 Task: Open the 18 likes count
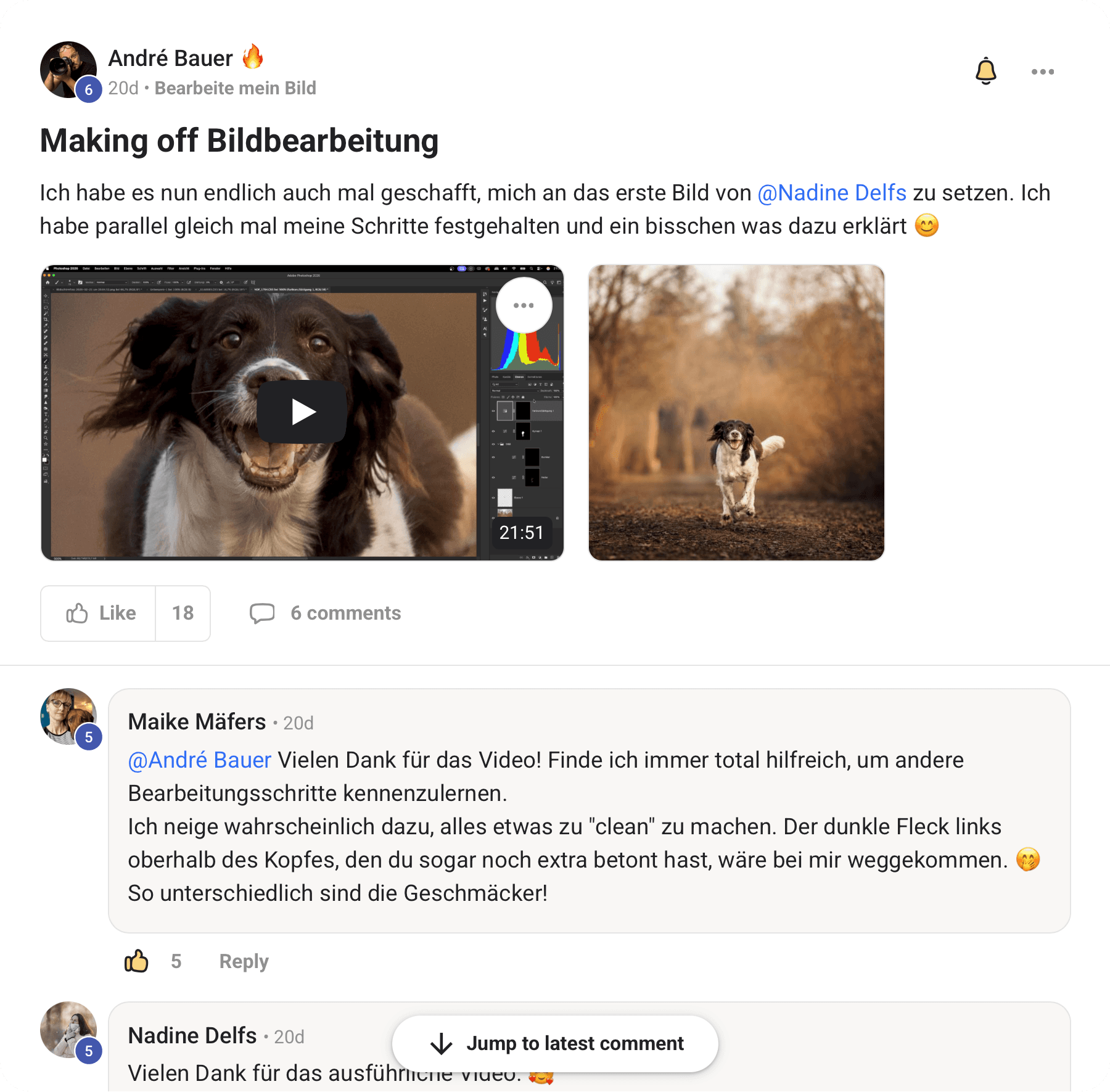click(x=183, y=613)
